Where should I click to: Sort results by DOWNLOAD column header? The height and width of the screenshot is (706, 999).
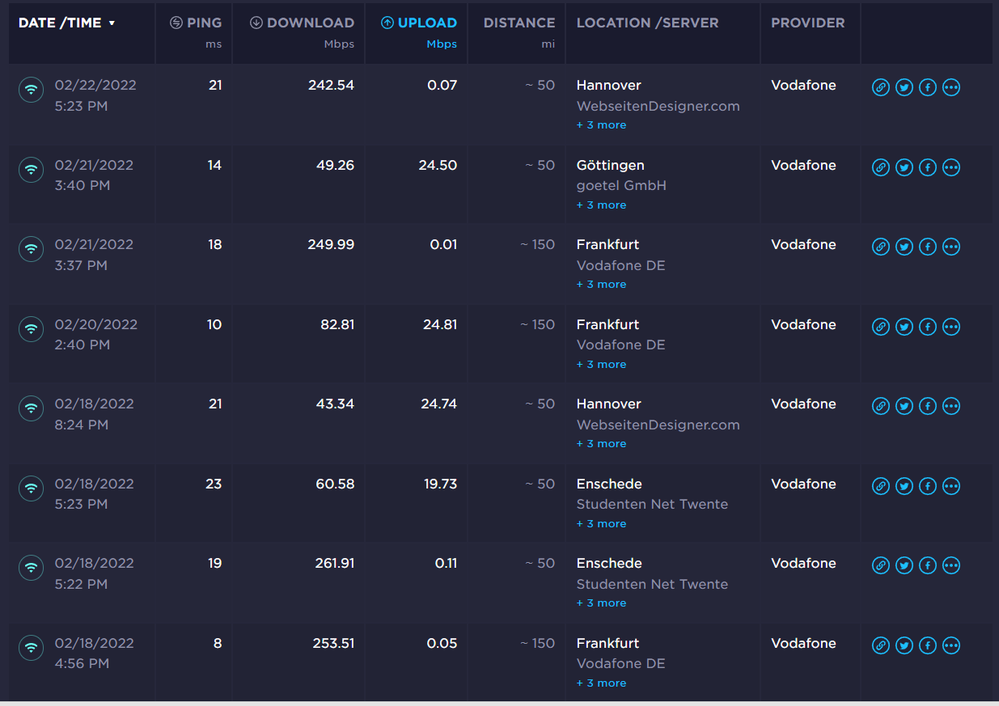coord(302,23)
